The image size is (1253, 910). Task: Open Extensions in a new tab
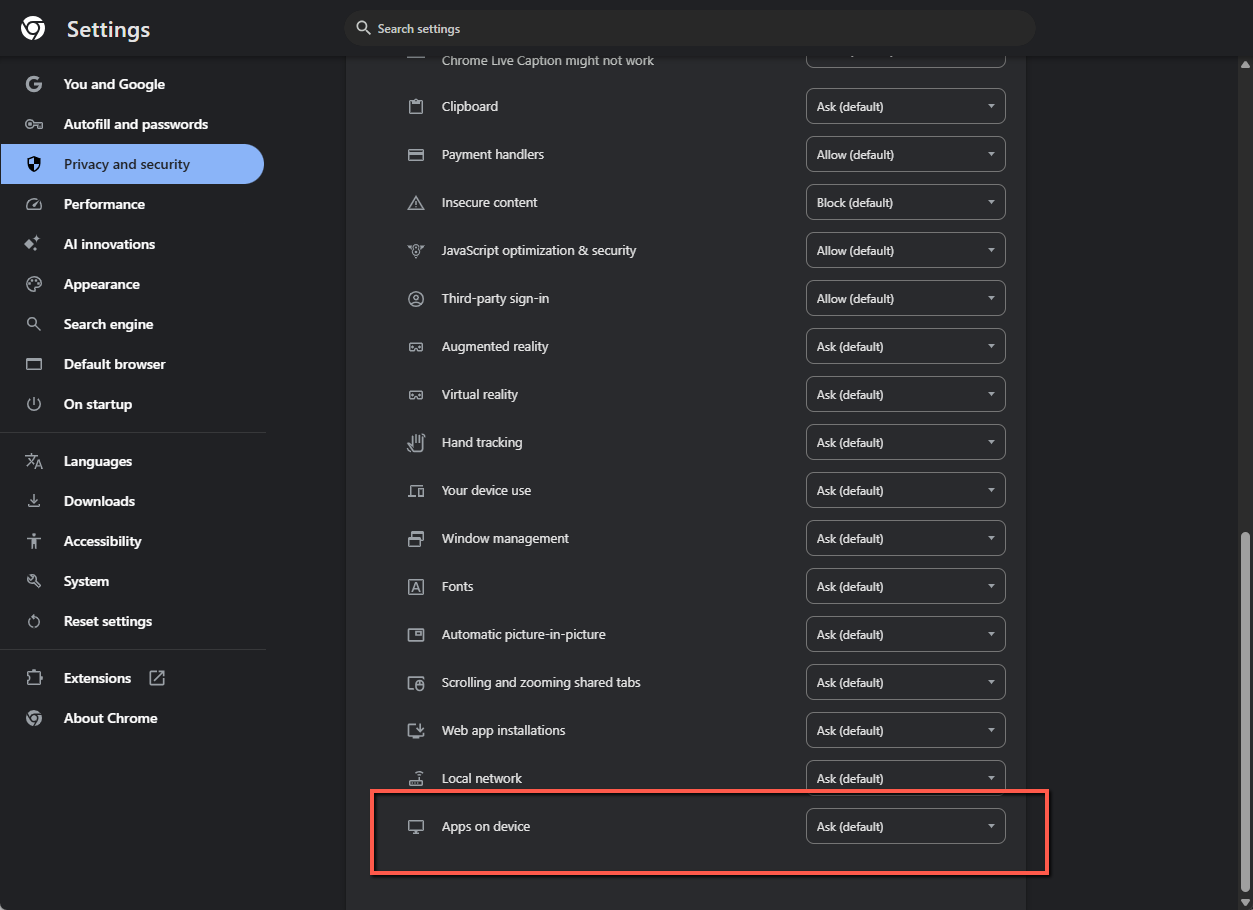coord(132,678)
